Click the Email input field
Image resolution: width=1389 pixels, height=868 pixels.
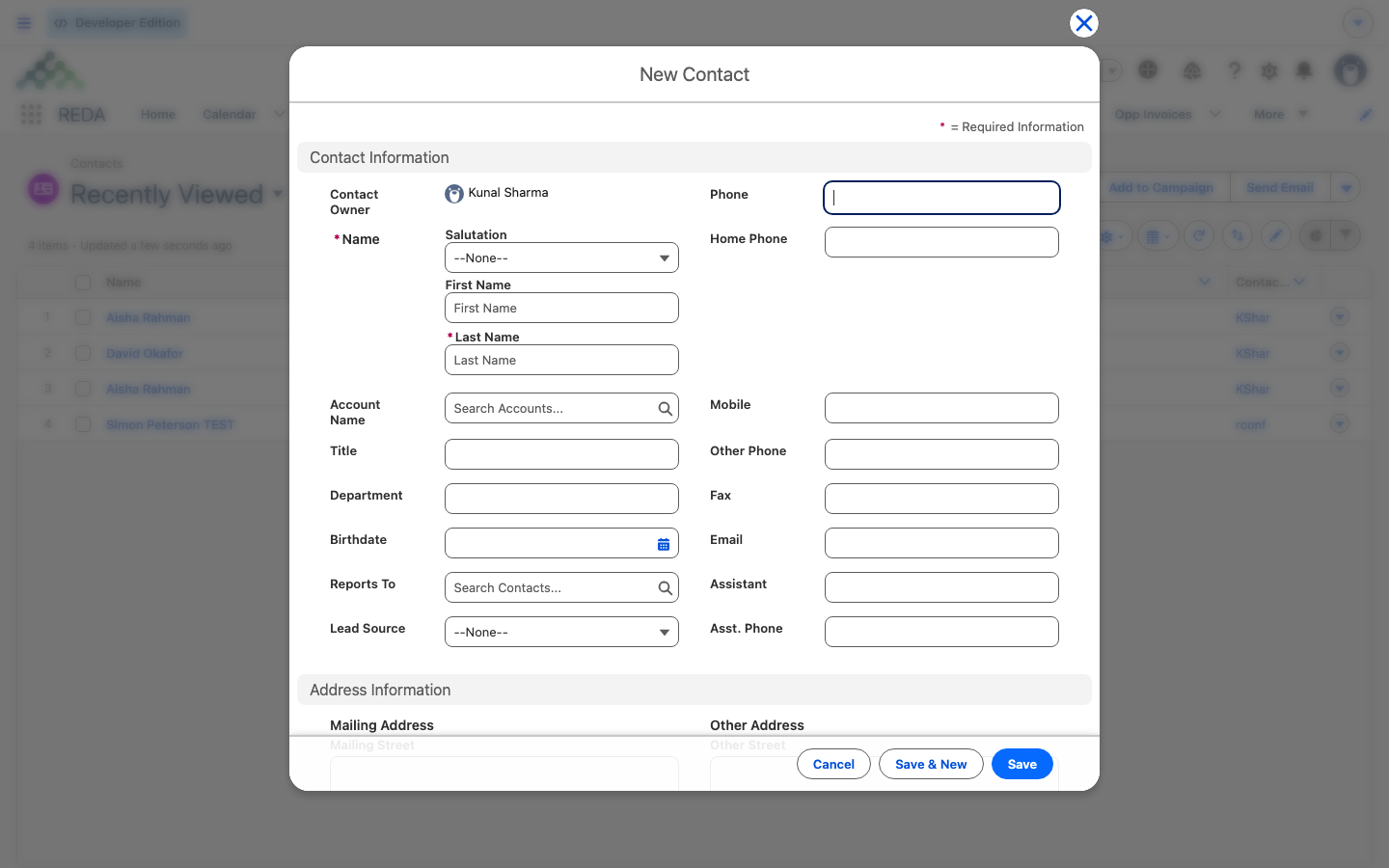pos(941,543)
